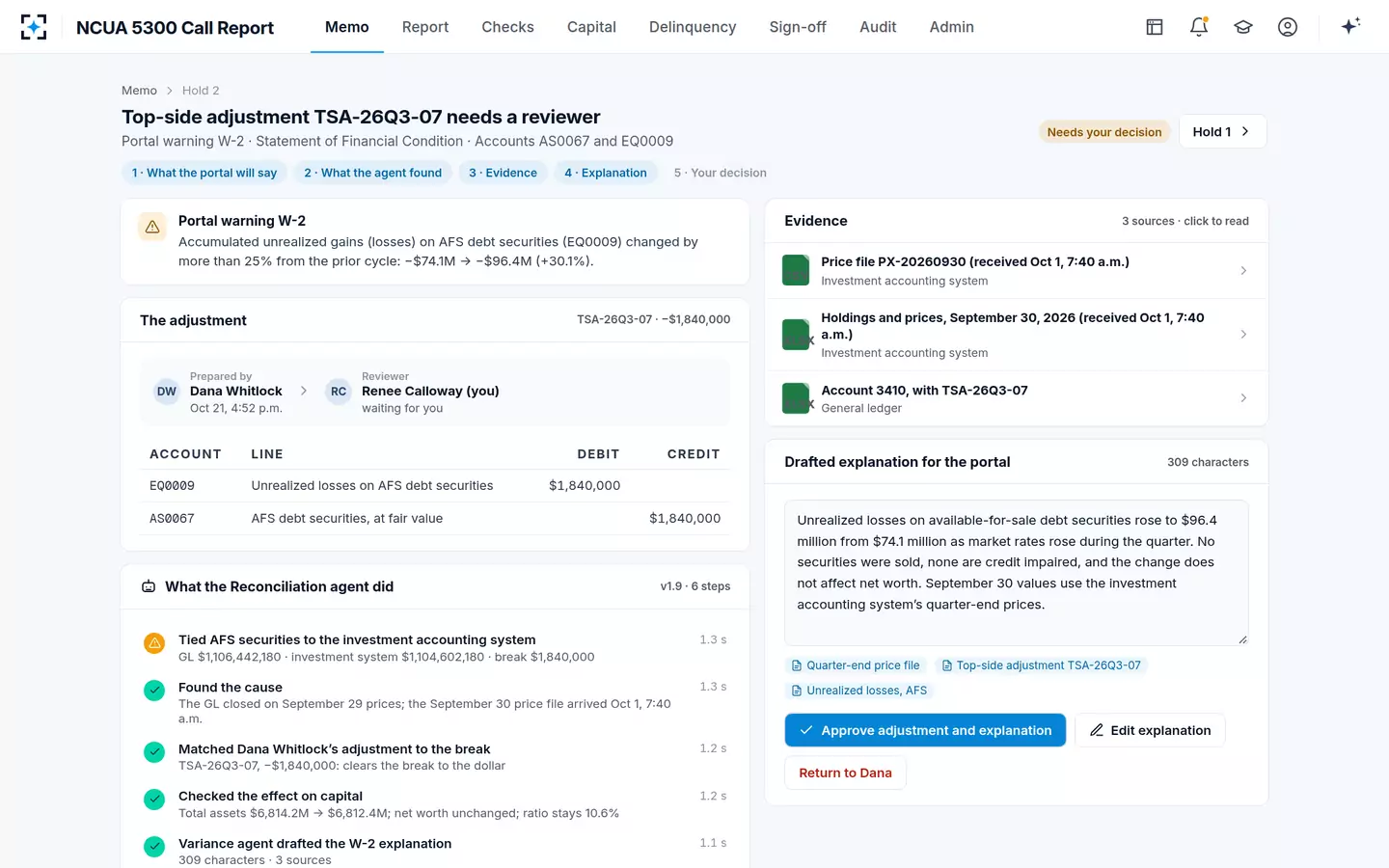Screen dimensions: 1389x868
Task: Click inside the drafted explanation text box
Action: 1016,573
